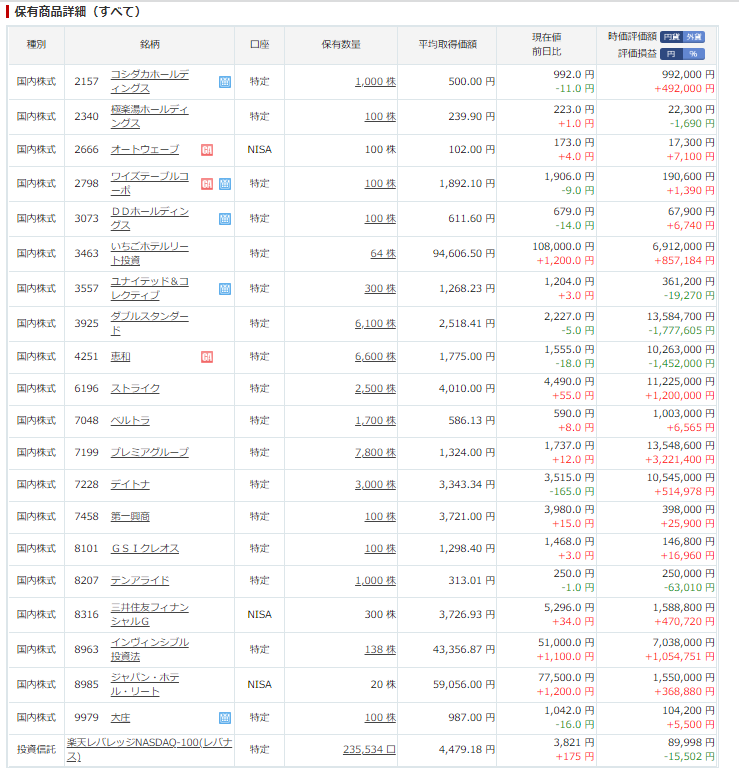Open the ベルトラ stock link

point(130,421)
